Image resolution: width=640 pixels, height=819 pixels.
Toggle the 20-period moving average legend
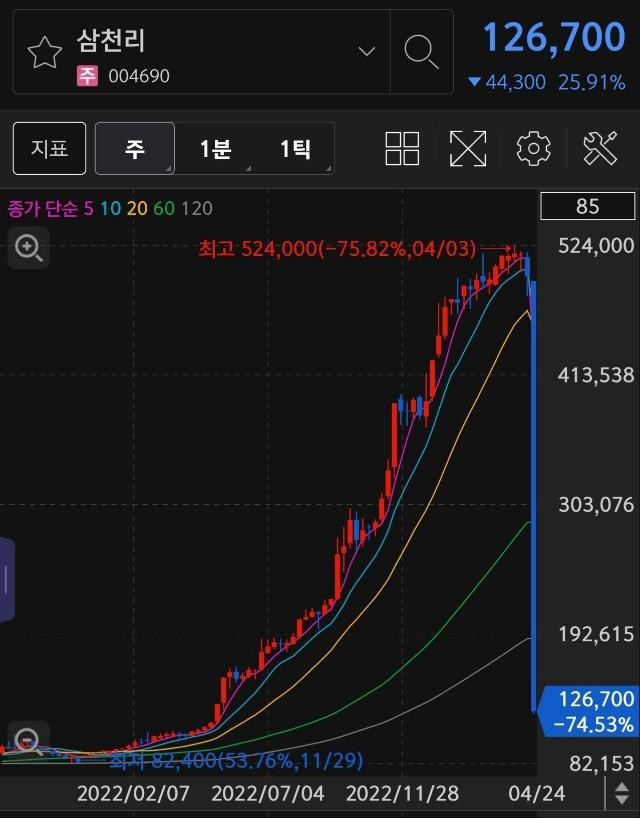[137, 208]
